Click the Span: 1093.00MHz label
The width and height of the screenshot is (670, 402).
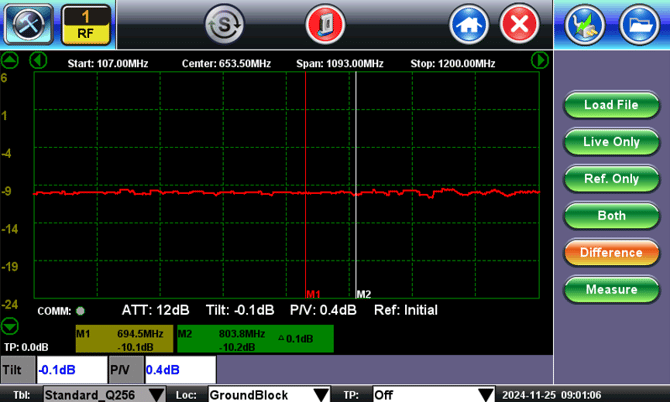[340, 64]
